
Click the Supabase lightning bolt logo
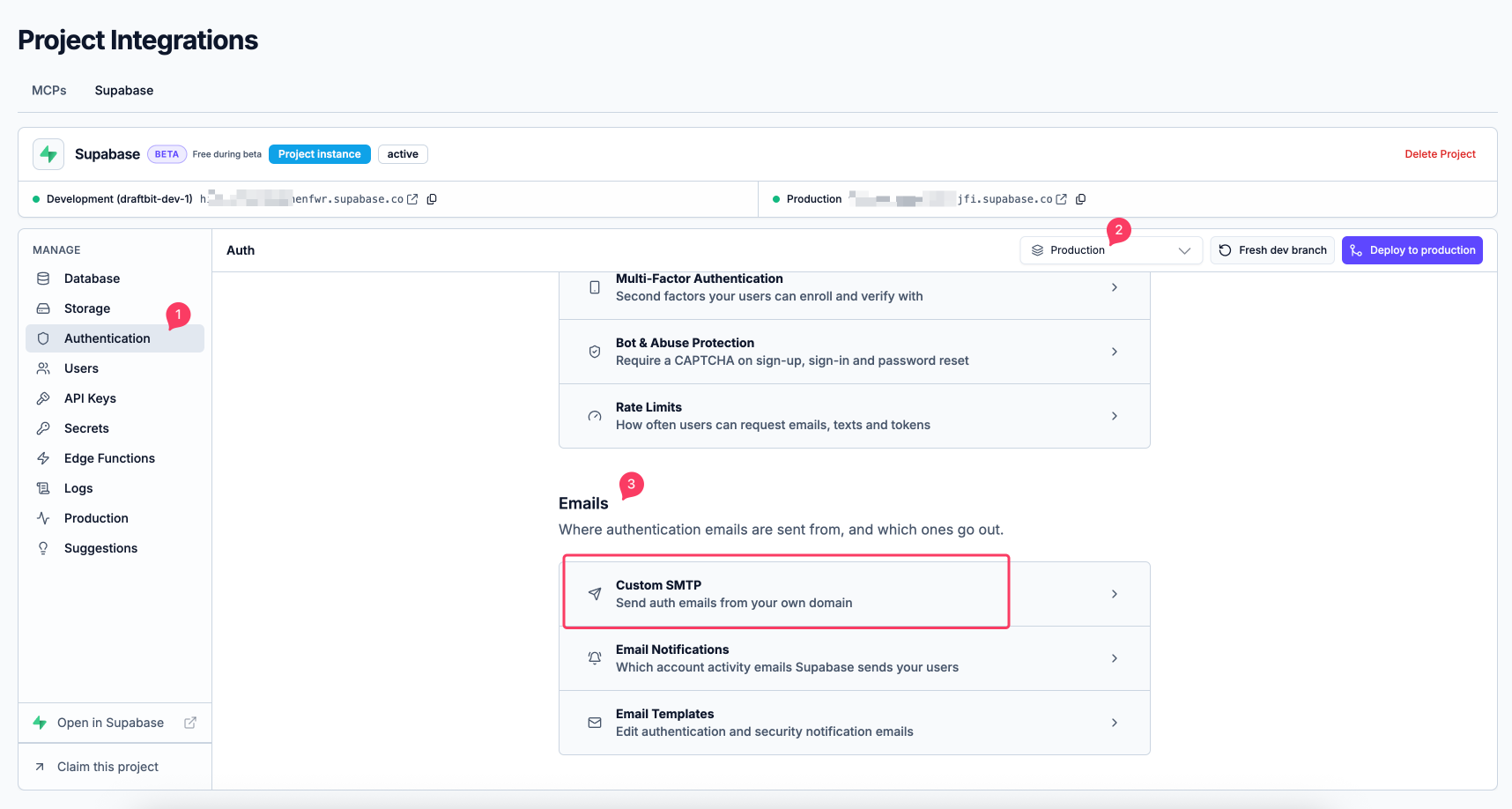click(x=48, y=154)
